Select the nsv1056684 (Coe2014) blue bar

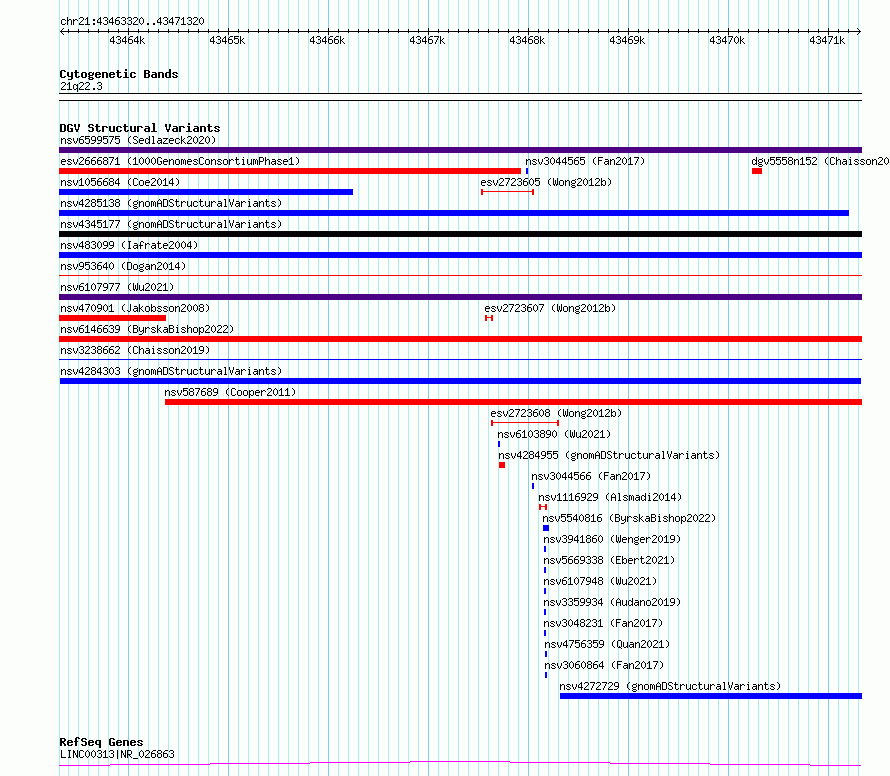tap(206, 192)
